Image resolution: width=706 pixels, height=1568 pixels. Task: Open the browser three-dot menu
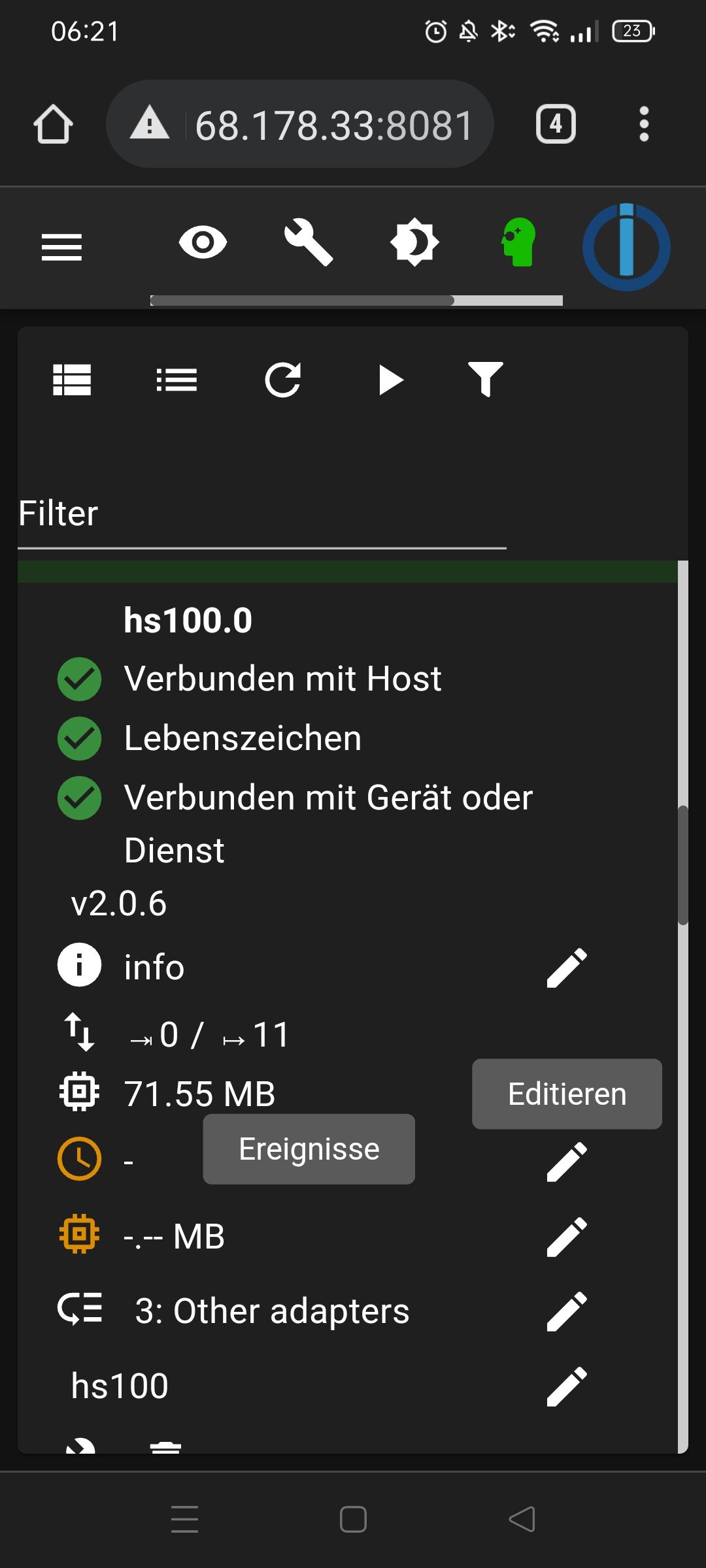pyautogui.click(x=644, y=124)
